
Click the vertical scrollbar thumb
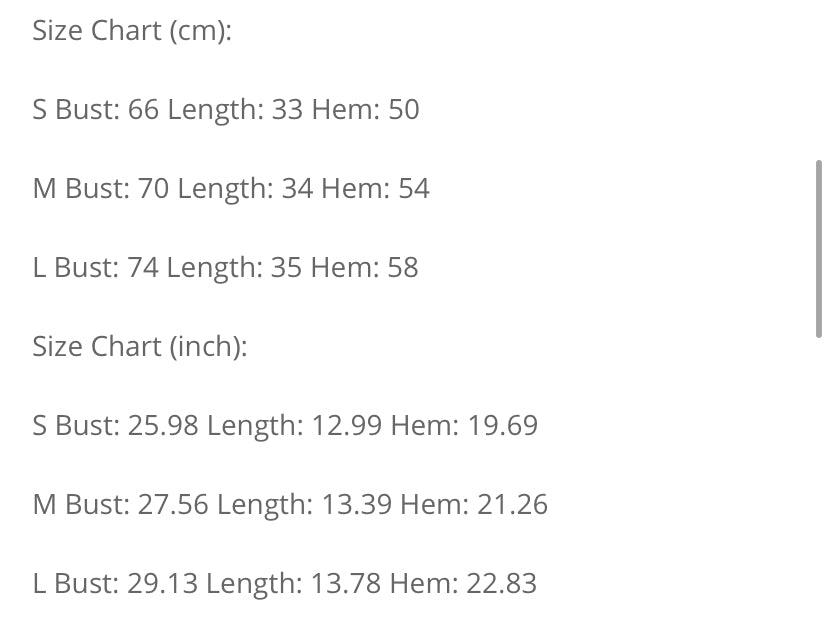[x=819, y=248]
